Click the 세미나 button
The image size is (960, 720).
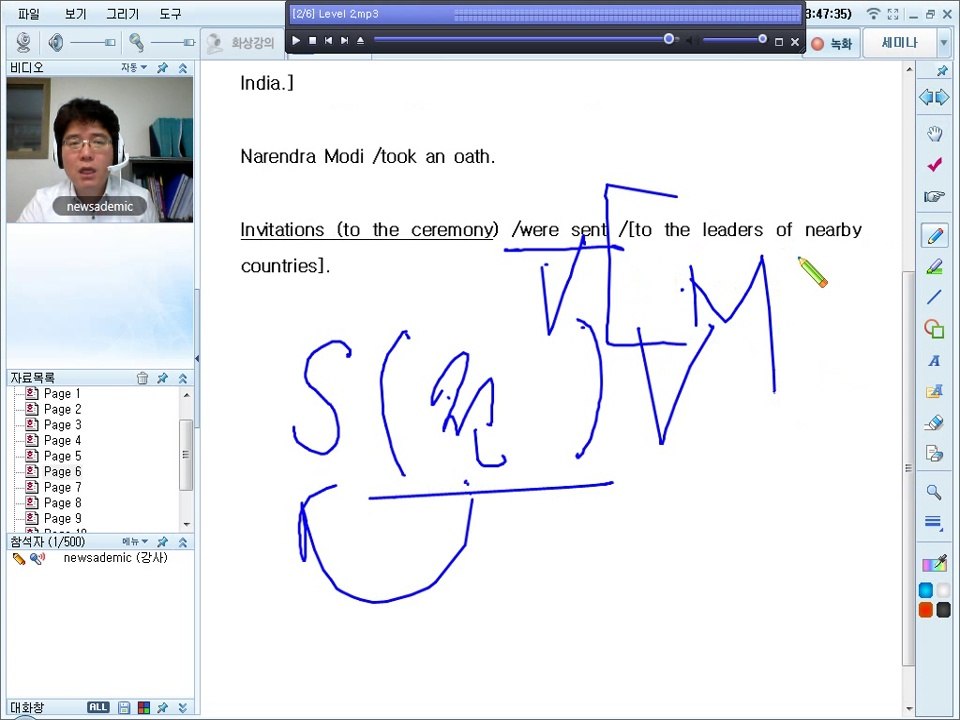(x=899, y=43)
